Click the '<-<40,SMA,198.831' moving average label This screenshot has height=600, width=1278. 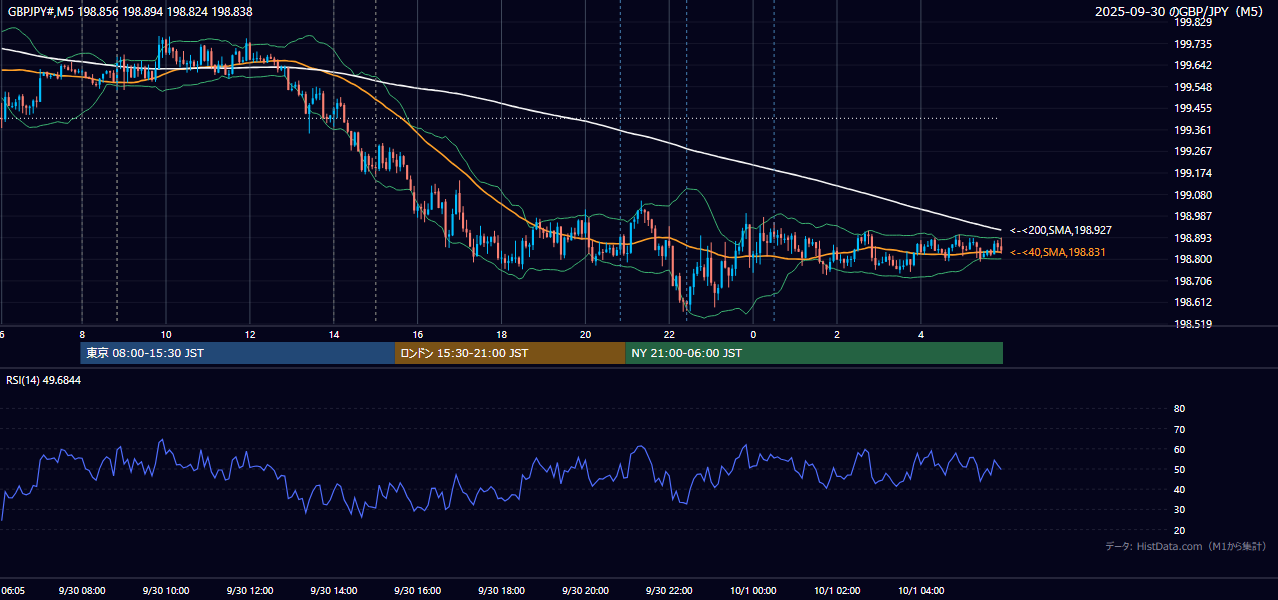(x=1058, y=252)
